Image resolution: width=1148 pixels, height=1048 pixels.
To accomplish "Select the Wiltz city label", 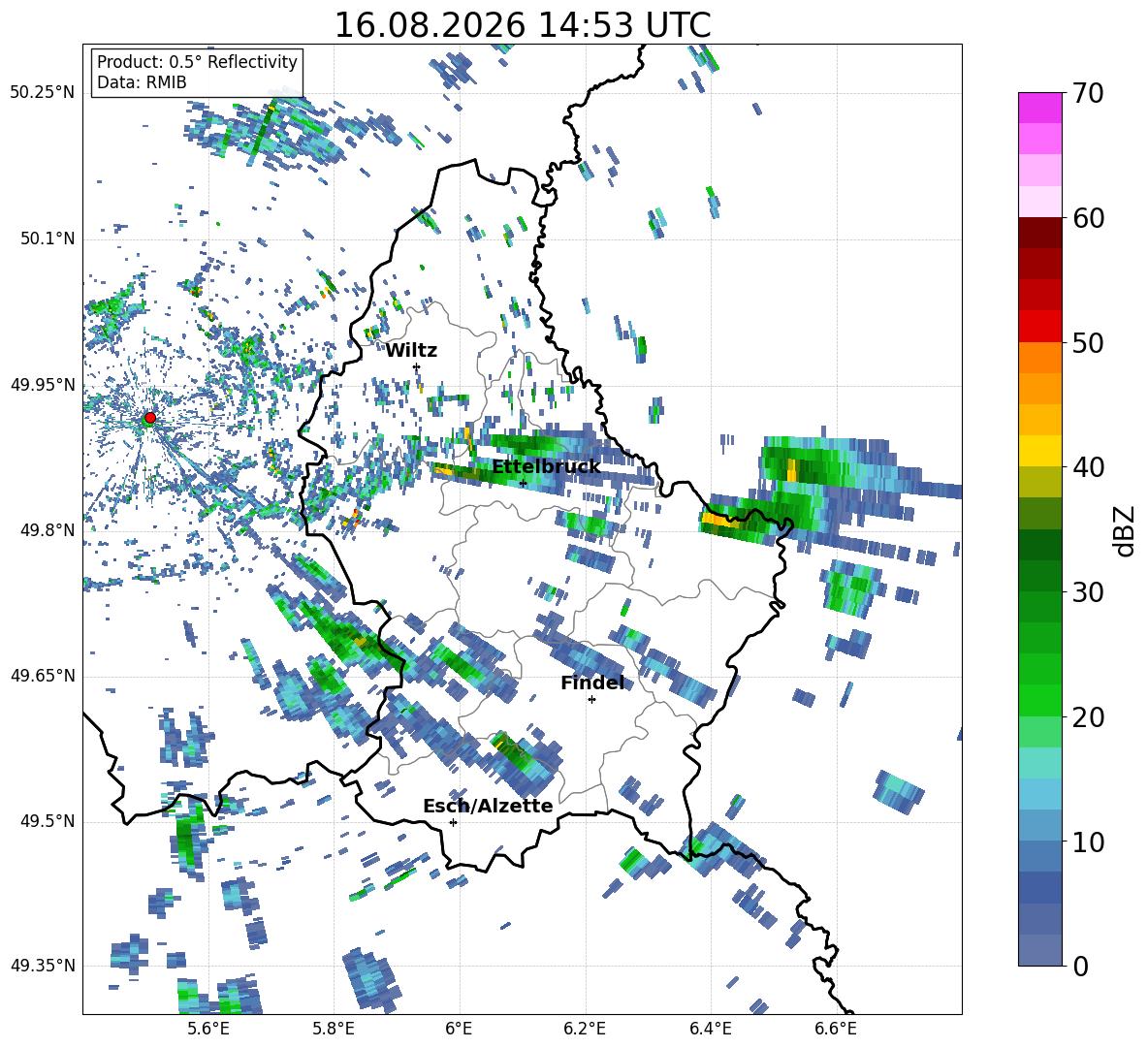I will pos(411,351).
